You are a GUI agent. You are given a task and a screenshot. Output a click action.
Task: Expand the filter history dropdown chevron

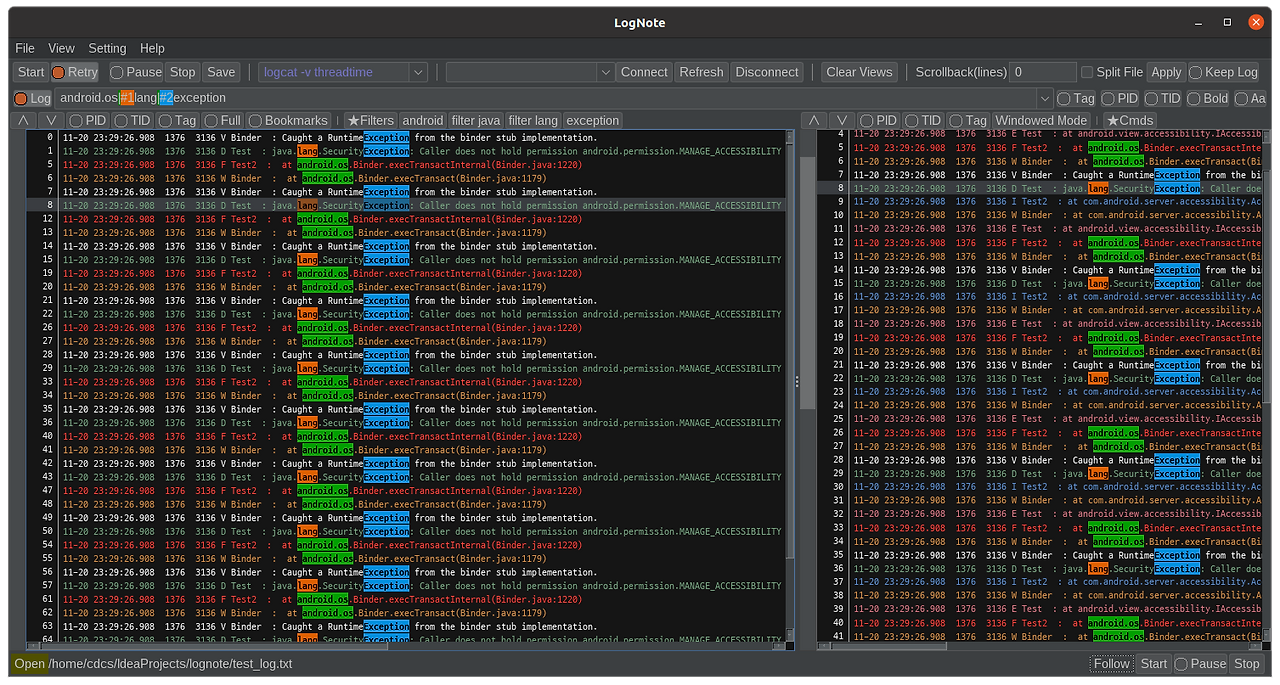[x=1043, y=98]
